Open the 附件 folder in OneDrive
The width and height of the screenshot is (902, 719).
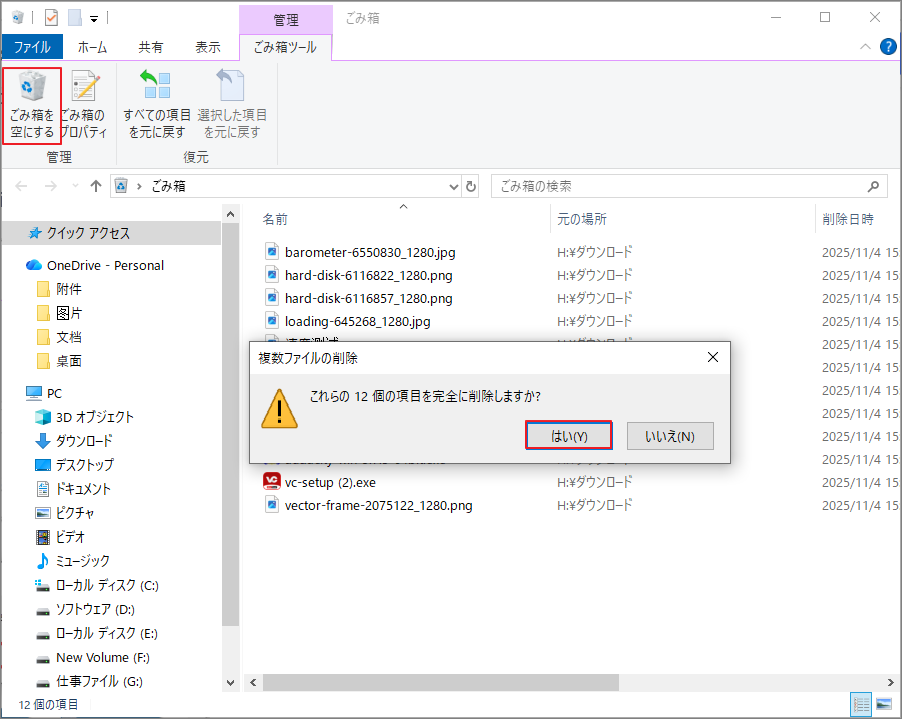point(68,289)
